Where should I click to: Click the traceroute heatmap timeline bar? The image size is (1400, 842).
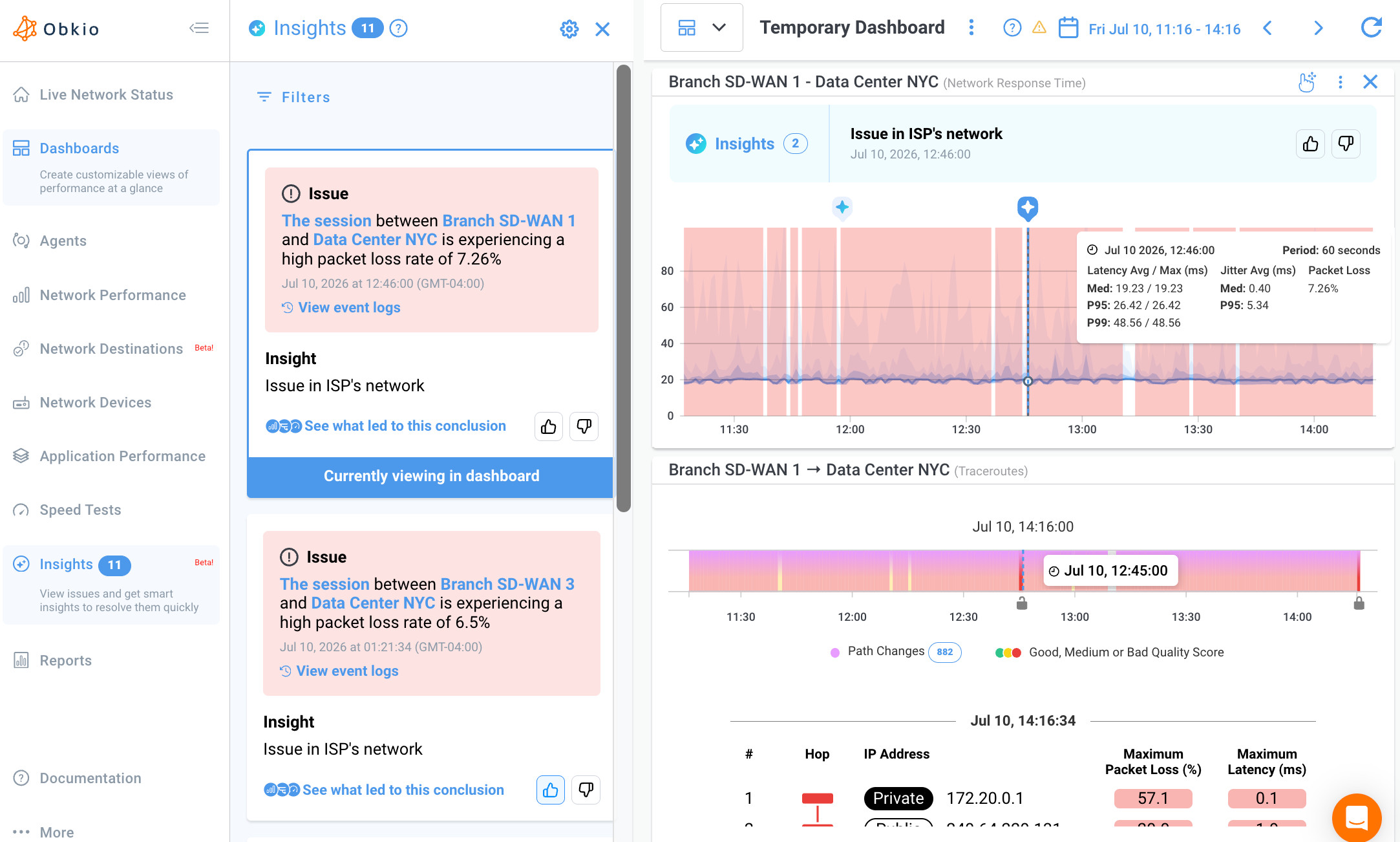[x=1024, y=570]
